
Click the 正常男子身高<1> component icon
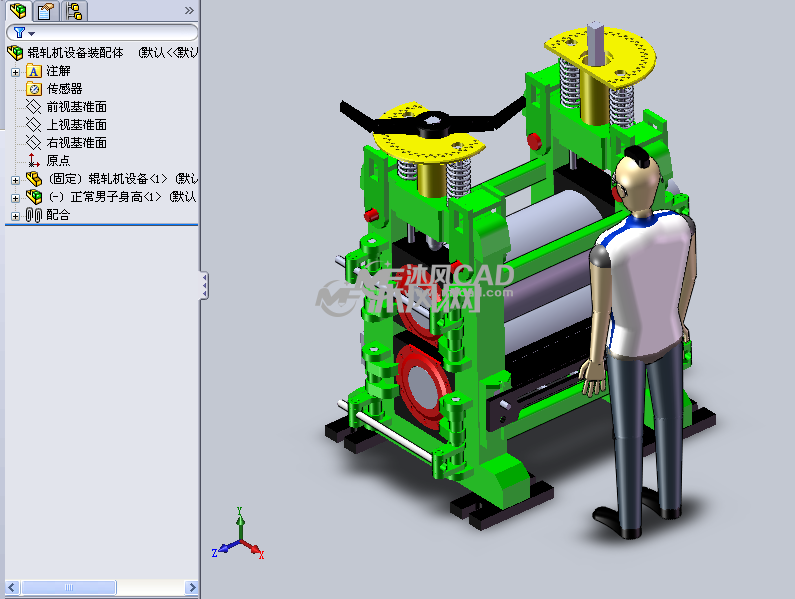tap(34, 197)
